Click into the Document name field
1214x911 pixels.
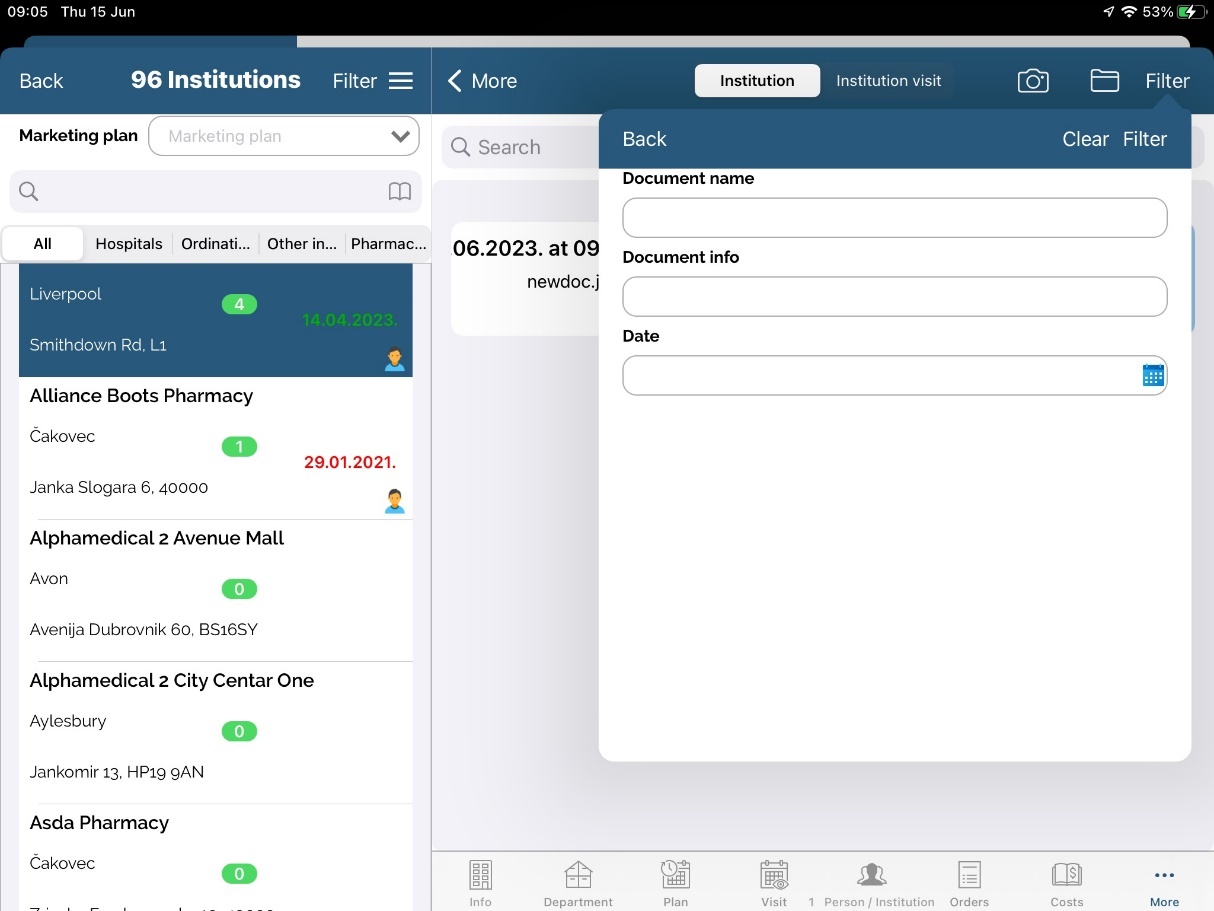tap(894, 218)
